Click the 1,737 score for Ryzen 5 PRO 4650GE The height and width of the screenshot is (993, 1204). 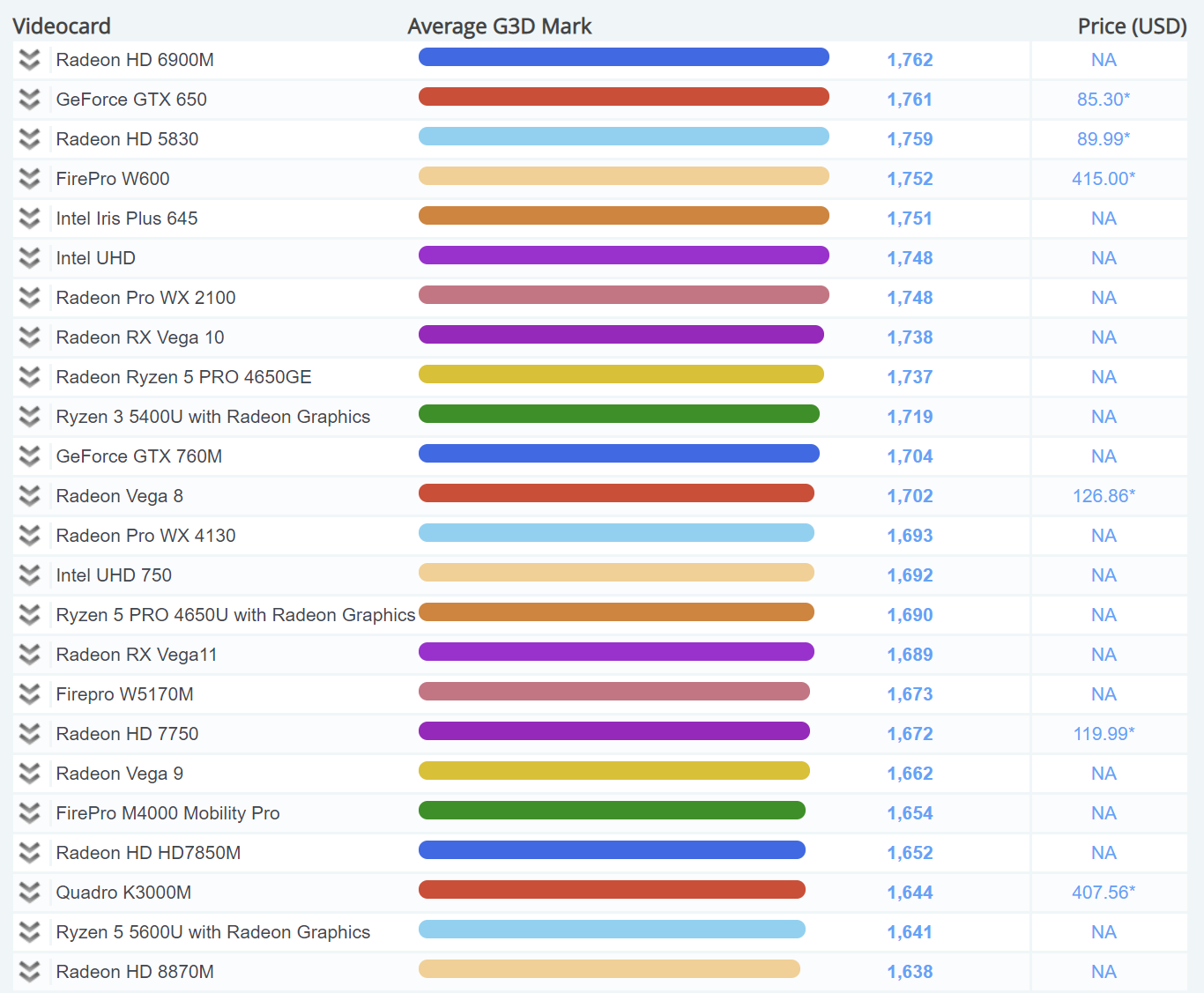pyautogui.click(x=910, y=377)
